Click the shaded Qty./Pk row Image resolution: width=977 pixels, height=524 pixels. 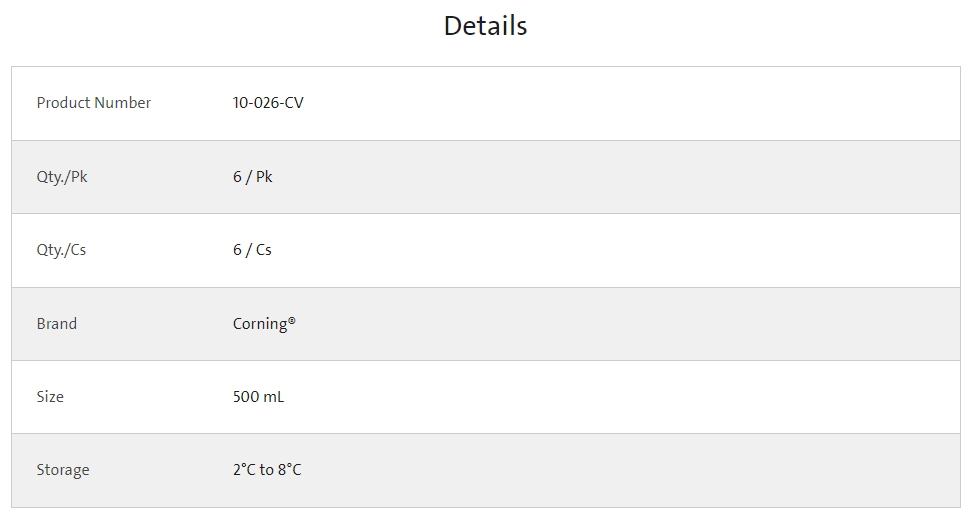(486, 177)
